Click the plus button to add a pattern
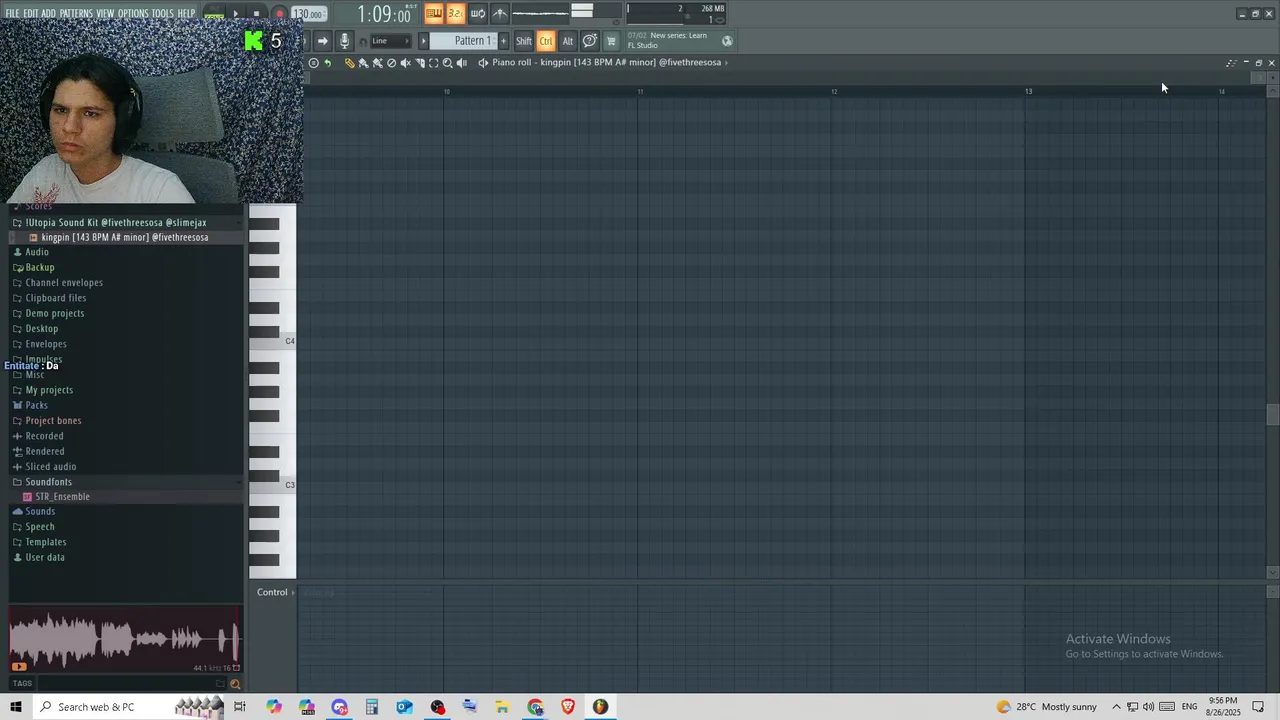 pyautogui.click(x=503, y=41)
